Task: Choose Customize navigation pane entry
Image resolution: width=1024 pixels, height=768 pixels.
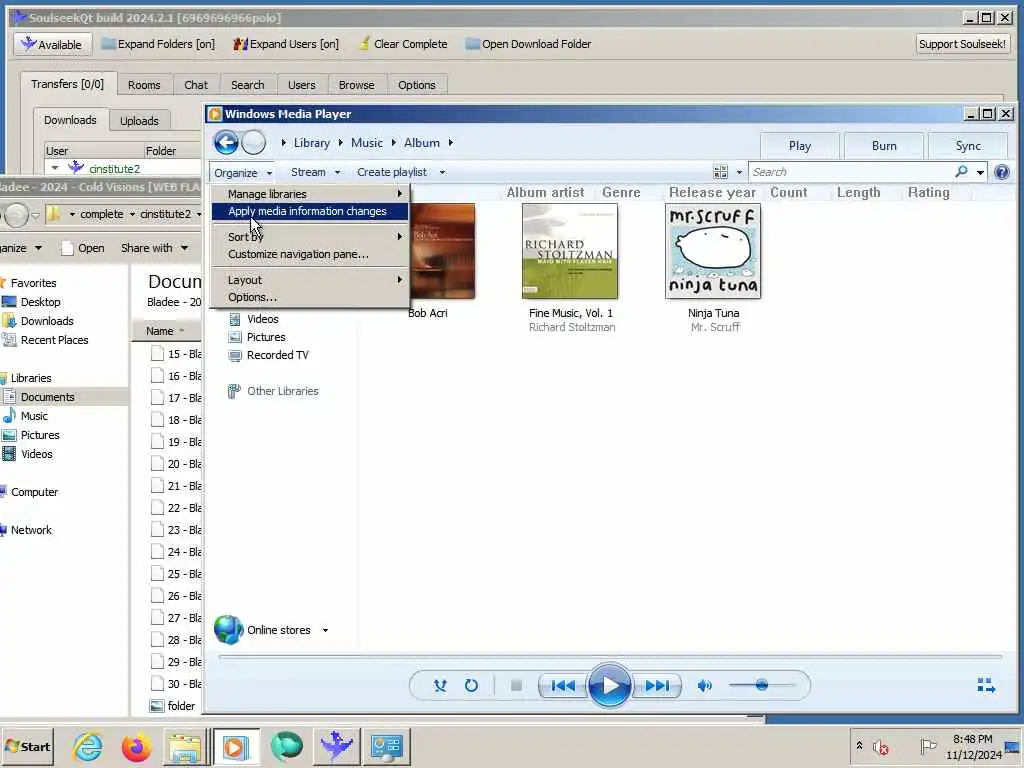Action: [x=310, y=254]
